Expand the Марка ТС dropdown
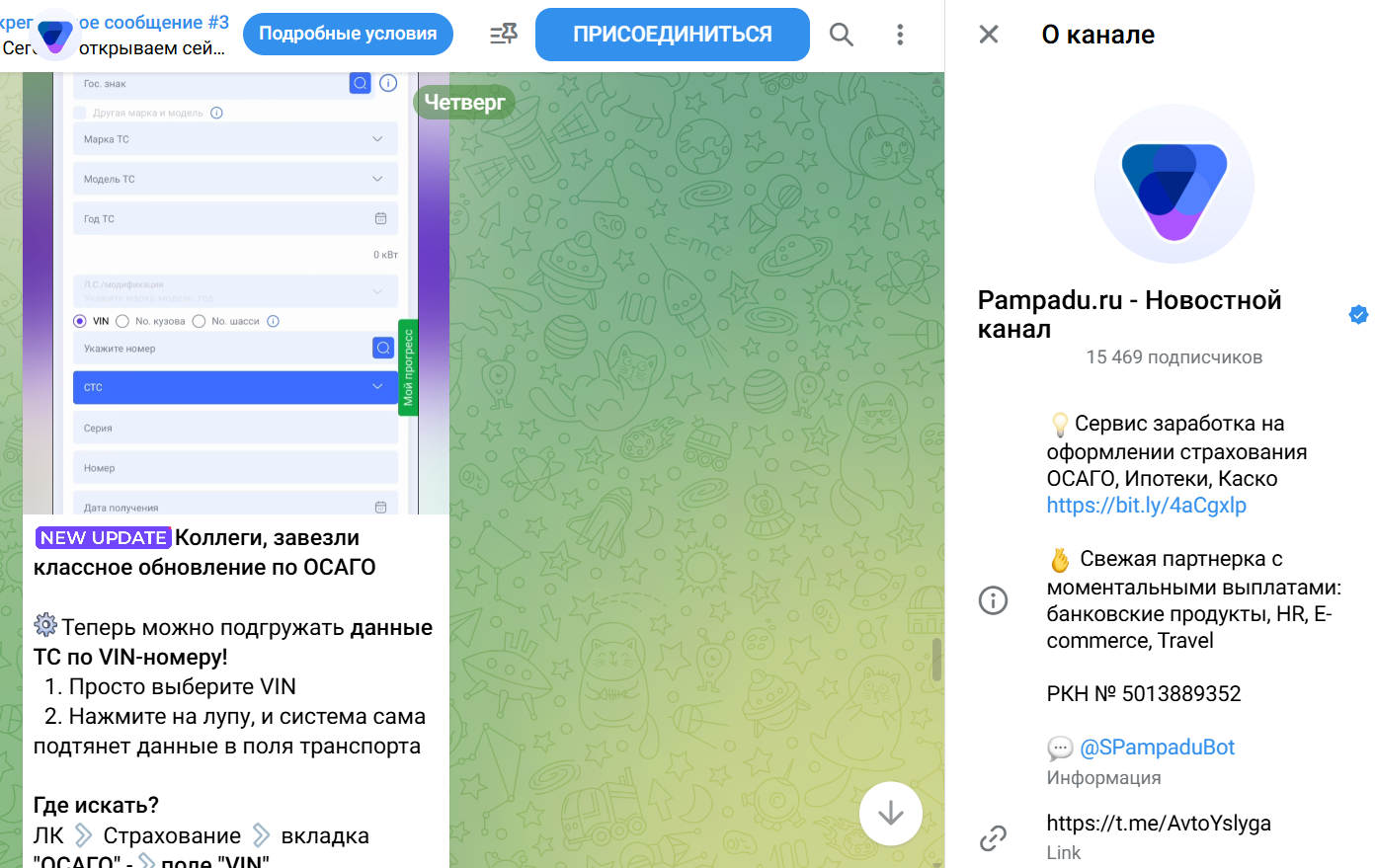The height and width of the screenshot is (868, 1375). click(x=235, y=139)
